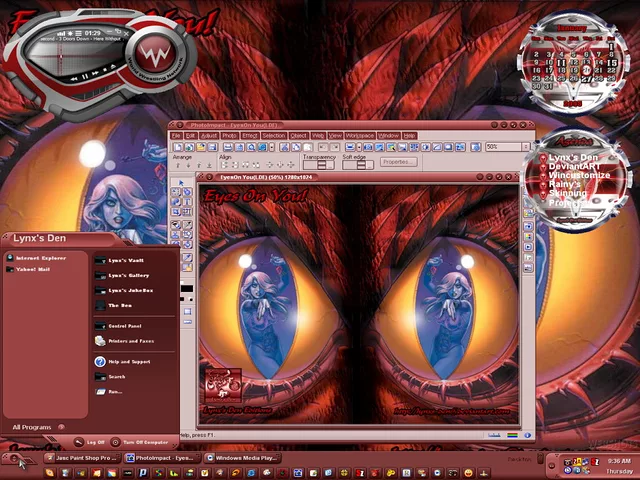Skip to next track in media player
640x480 pixels.
coord(95,73)
